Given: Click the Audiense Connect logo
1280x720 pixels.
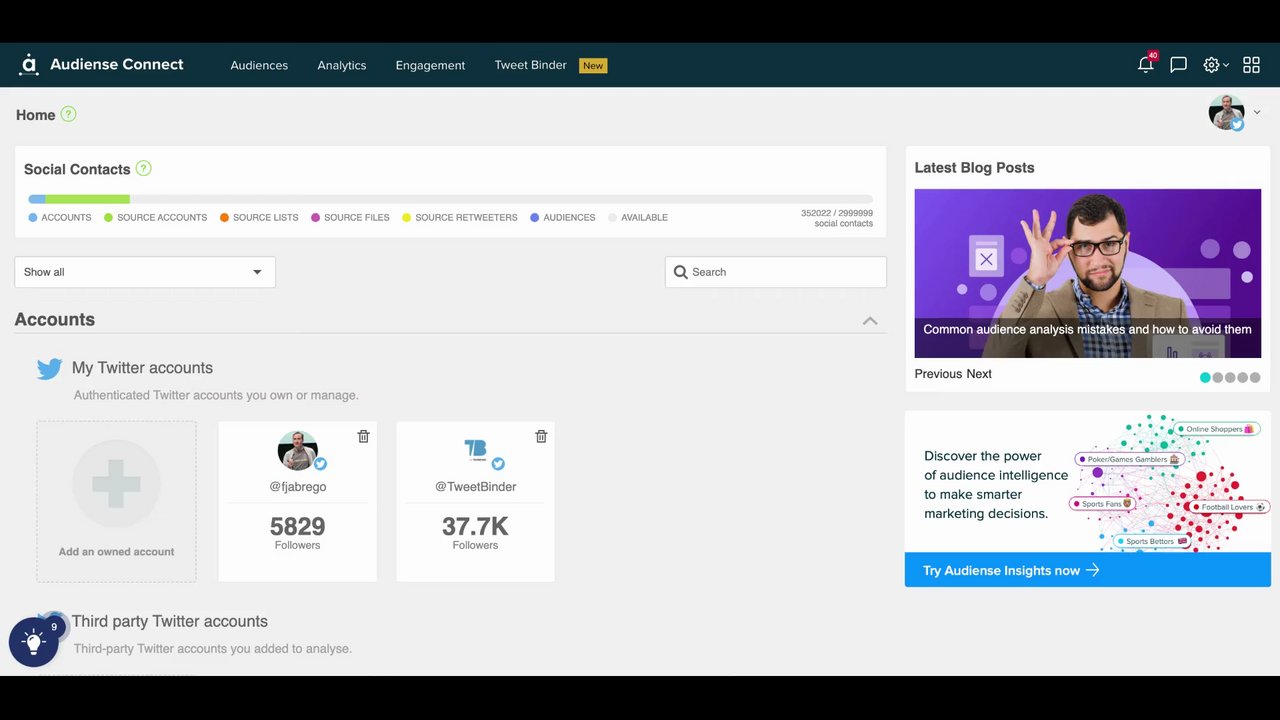Looking at the screenshot, I should click(x=101, y=65).
